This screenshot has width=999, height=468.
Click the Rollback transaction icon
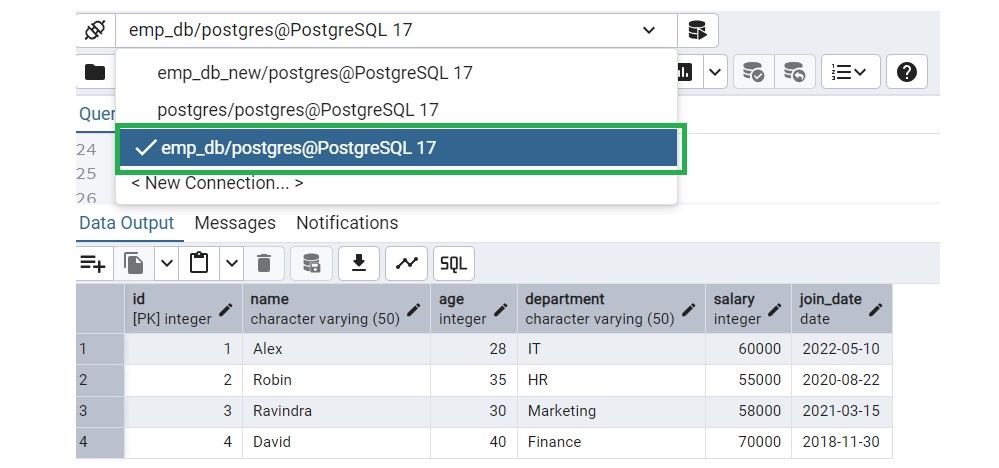[794, 72]
